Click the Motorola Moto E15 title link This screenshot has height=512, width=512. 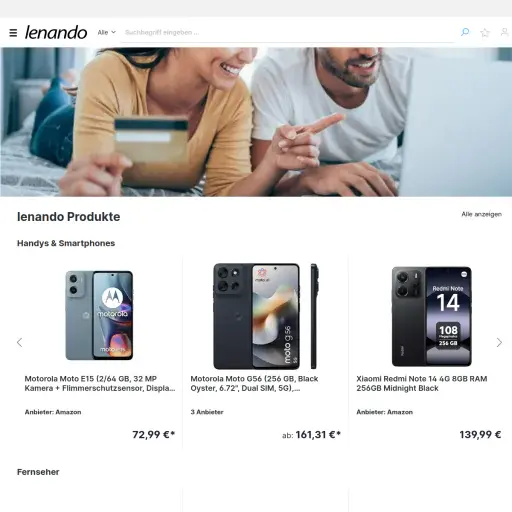100,383
